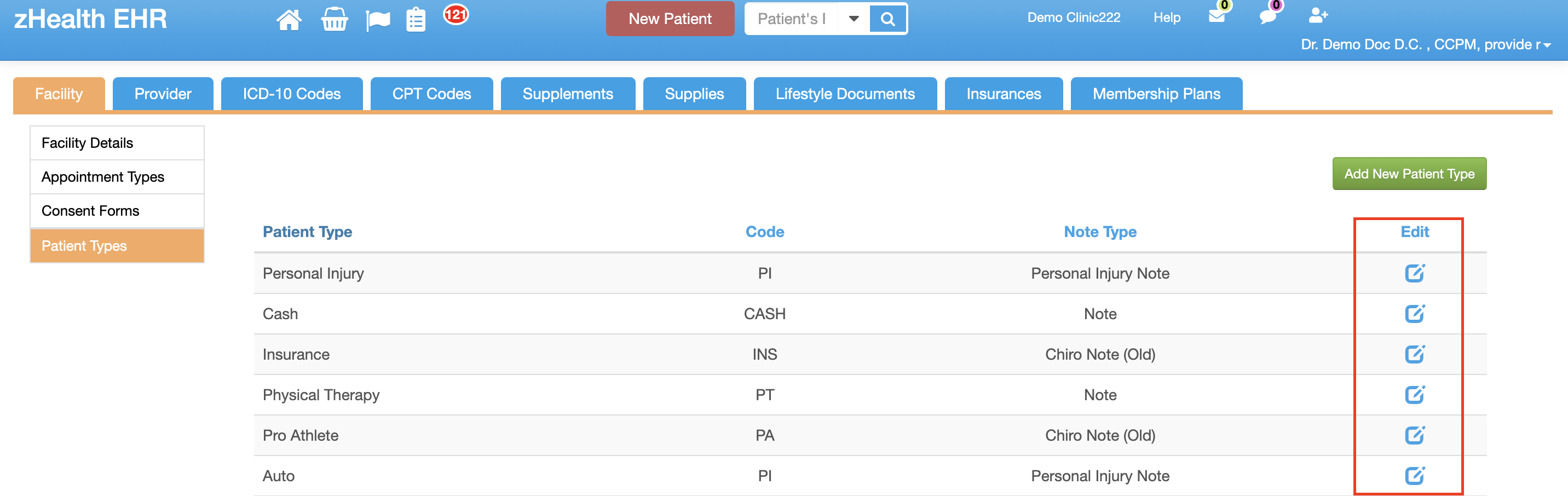
Task: Click the New Patient button
Action: (670, 19)
